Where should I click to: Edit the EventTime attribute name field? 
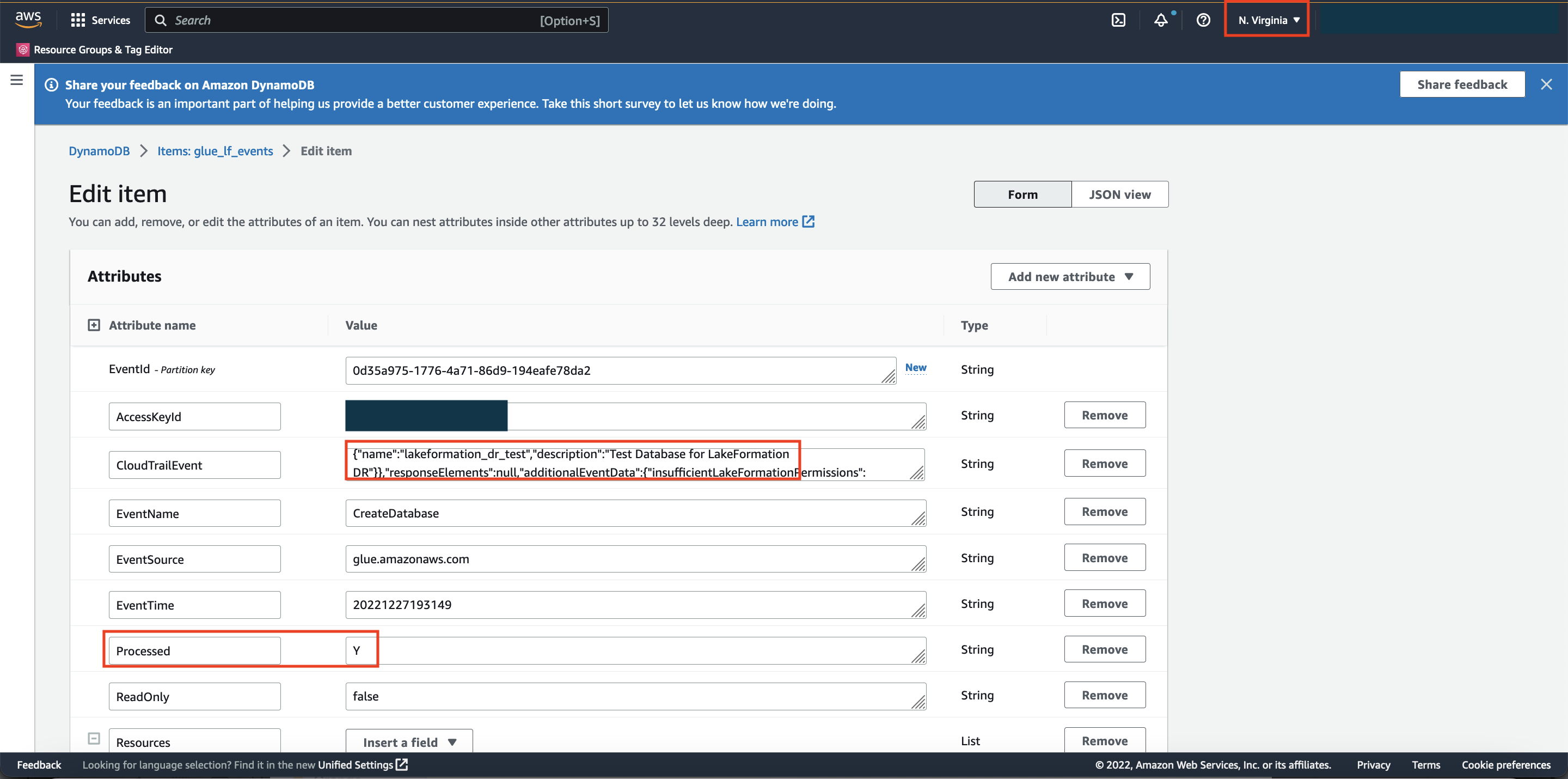click(x=195, y=605)
